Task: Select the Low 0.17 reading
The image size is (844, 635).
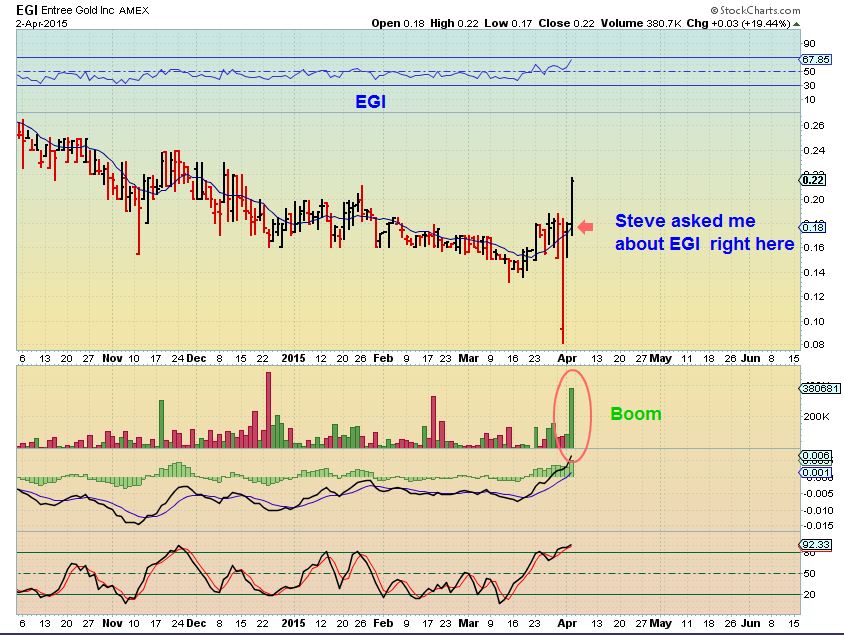Action: tap(508, 23)
